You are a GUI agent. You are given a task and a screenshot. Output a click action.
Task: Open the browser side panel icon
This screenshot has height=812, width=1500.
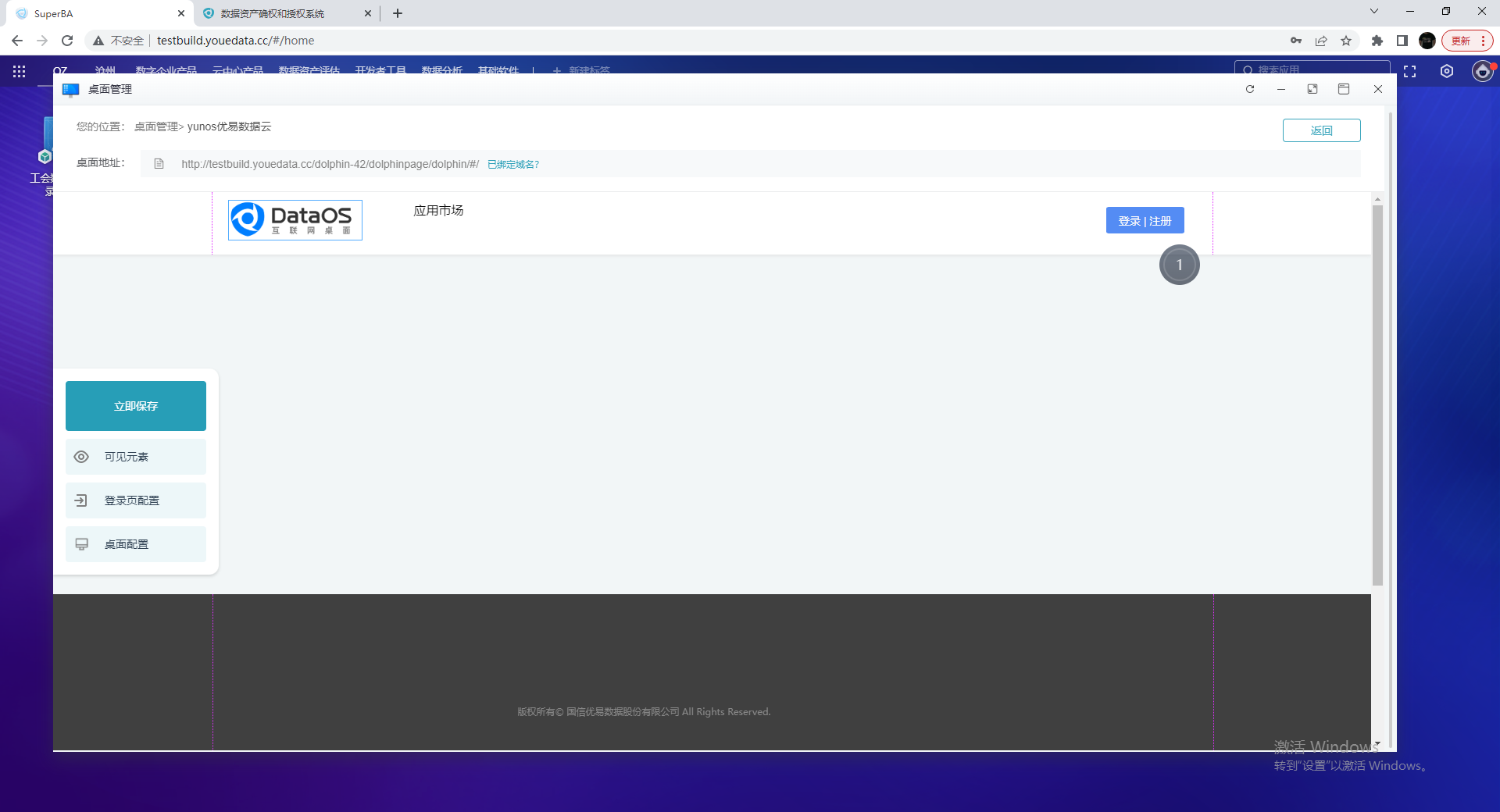(x=1402, y=41)
